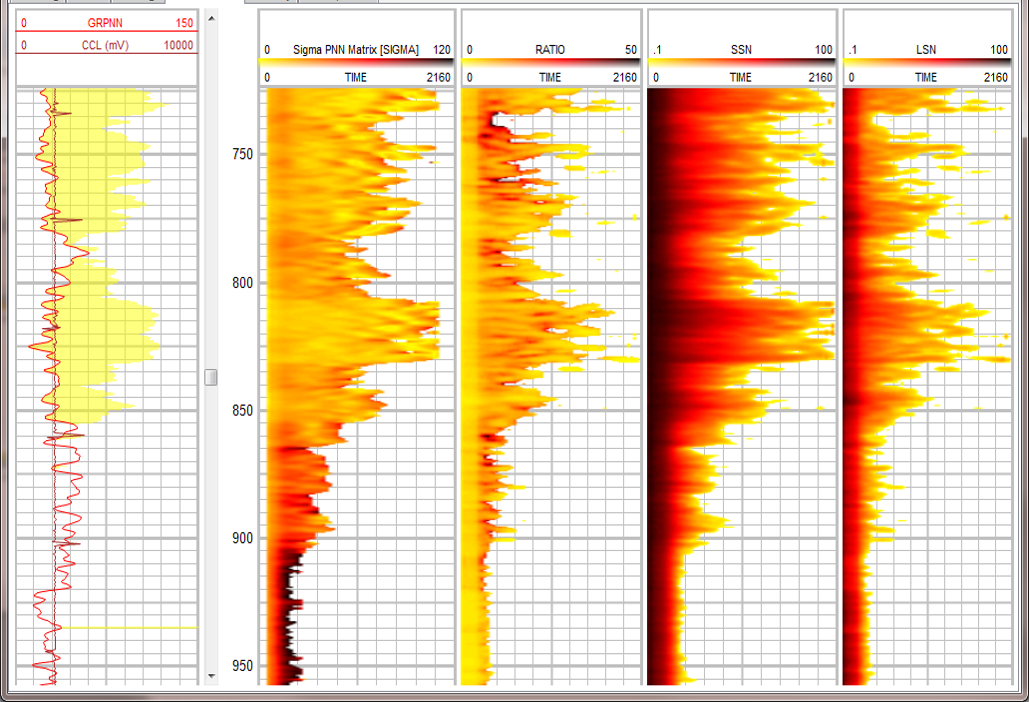The image size is (1029, 702).
Task: Click the scroll-up arrow of the log scrollbar
Action: [211, 17]
